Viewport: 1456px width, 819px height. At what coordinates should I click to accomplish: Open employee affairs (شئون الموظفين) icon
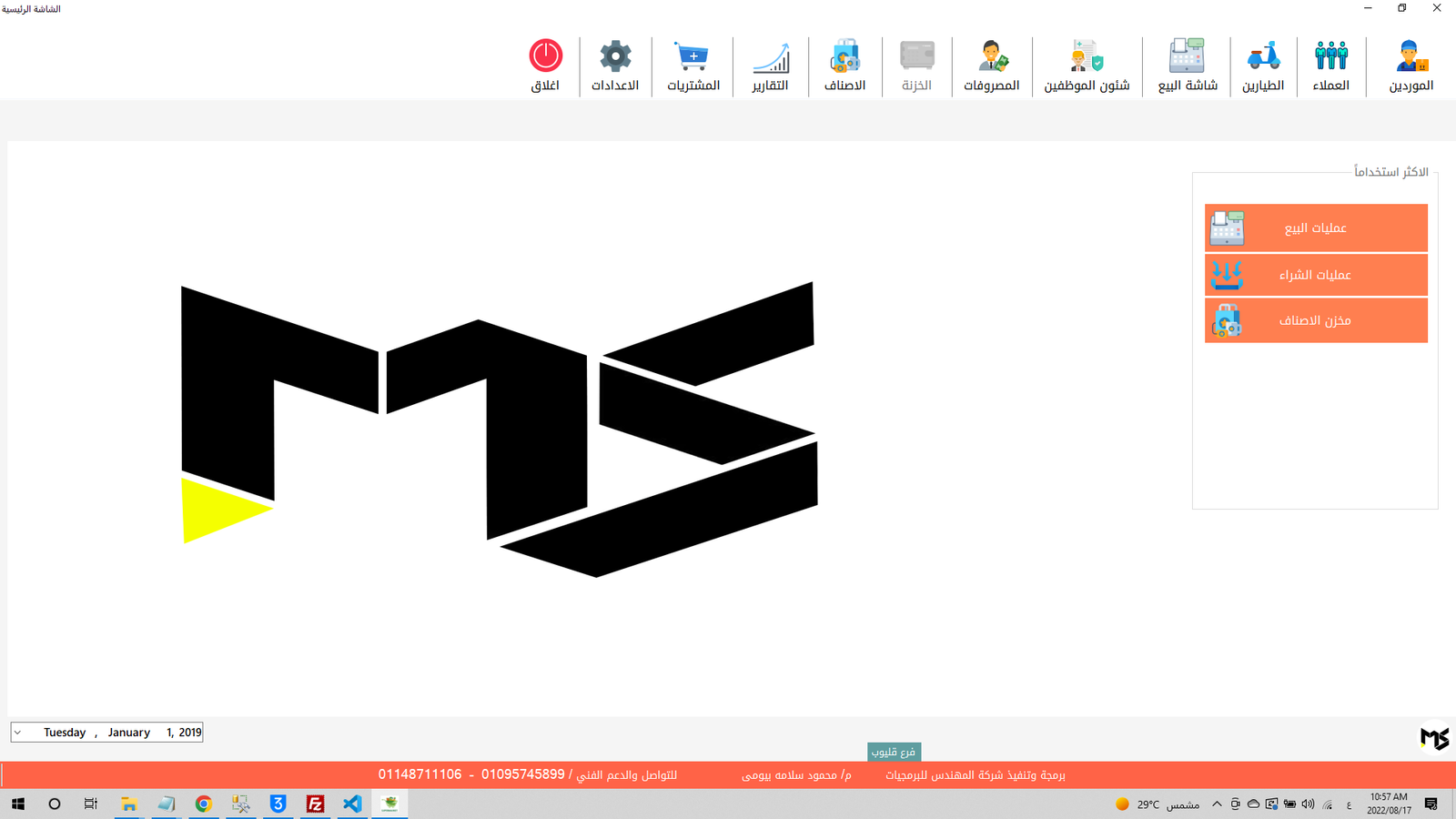pyautogui.click(x=1087, y=57)
